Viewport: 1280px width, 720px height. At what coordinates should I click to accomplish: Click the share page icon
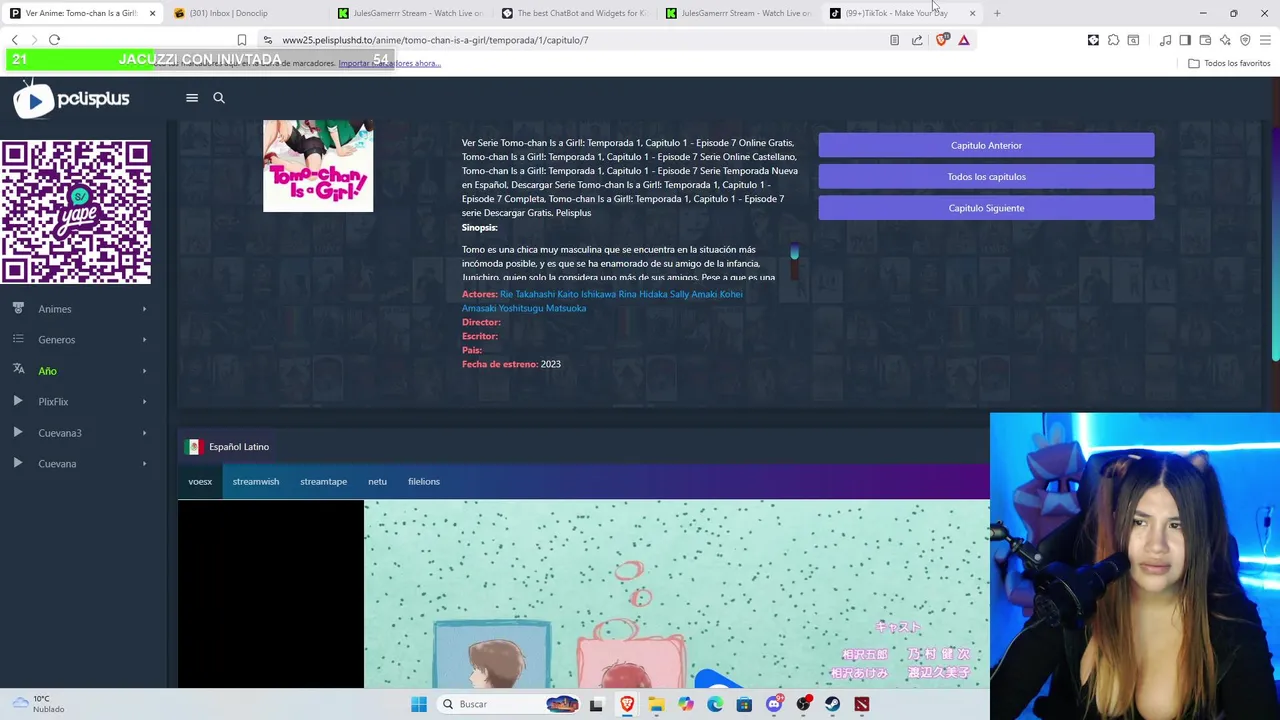point(917,40)
